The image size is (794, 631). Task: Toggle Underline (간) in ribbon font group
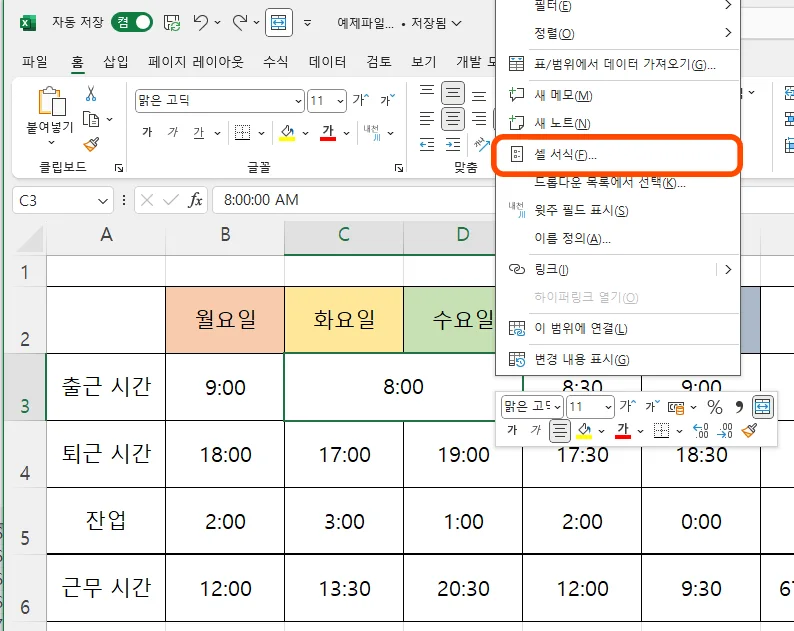click(x=198, y=132)
